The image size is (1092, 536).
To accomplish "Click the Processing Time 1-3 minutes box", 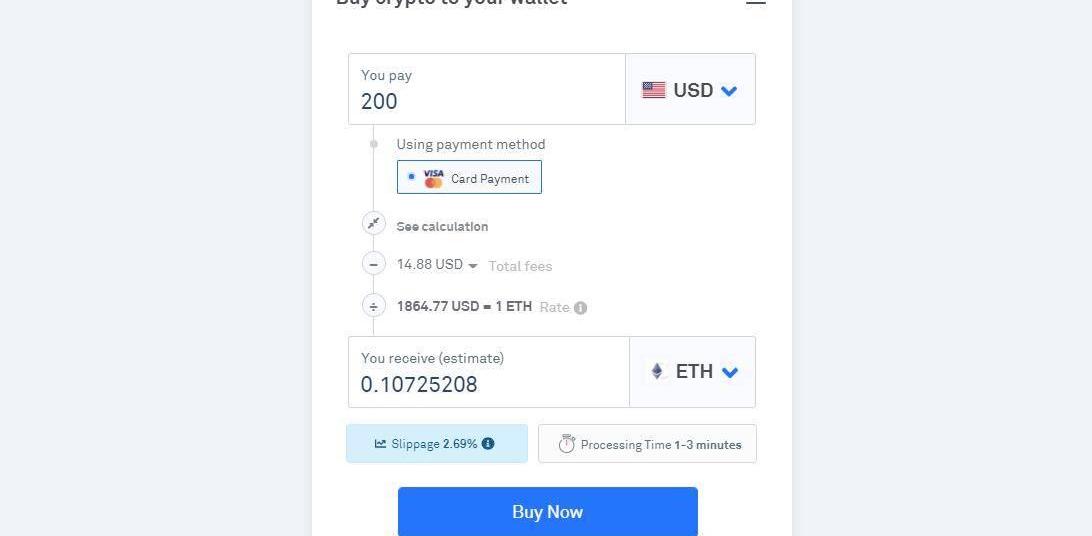I will (x=647, y=444).
